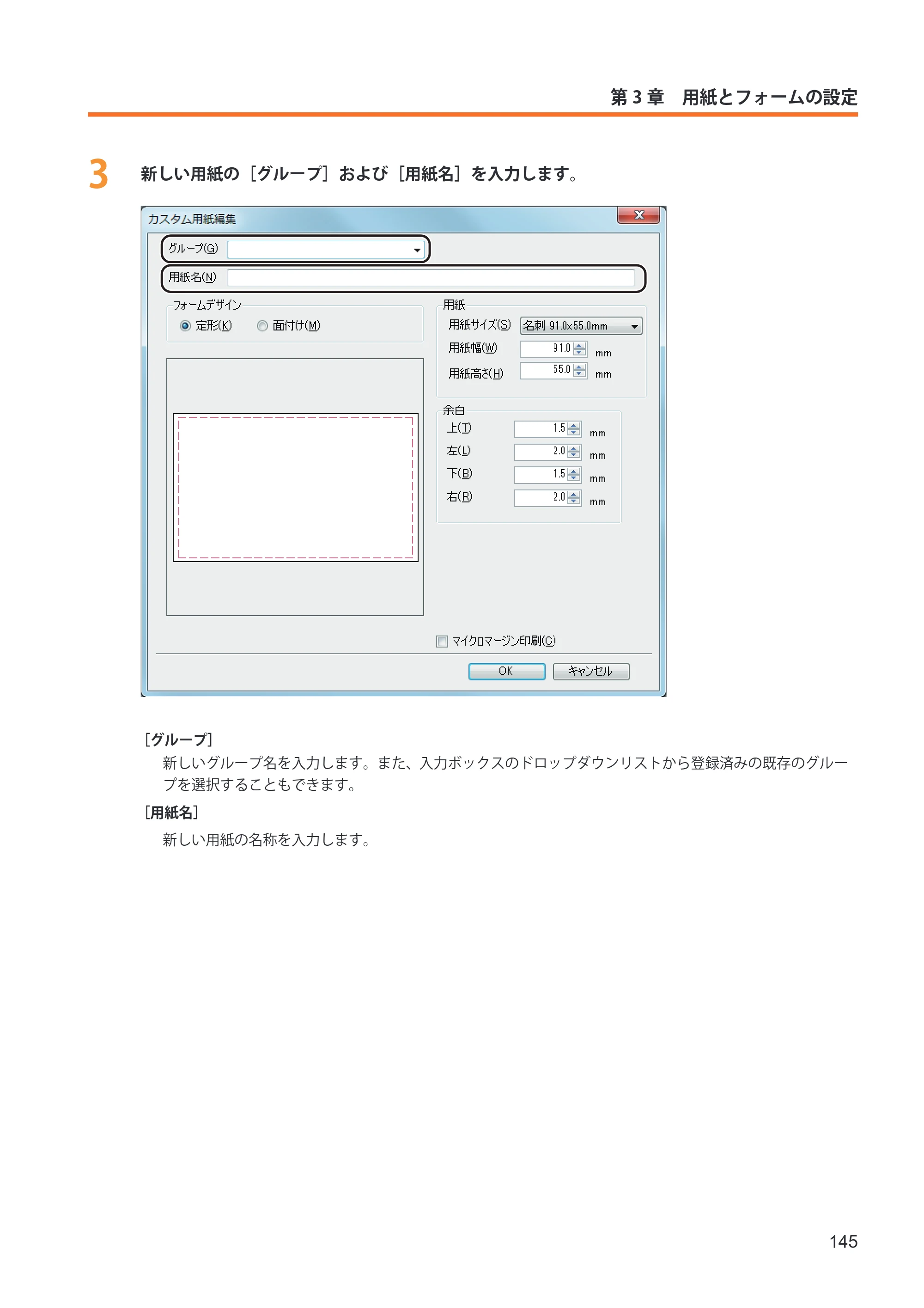The width and height of the screenshot is (924, 1308).
Task: Decrease 用紙高さ(H) with down arrow
Action: 579,374
